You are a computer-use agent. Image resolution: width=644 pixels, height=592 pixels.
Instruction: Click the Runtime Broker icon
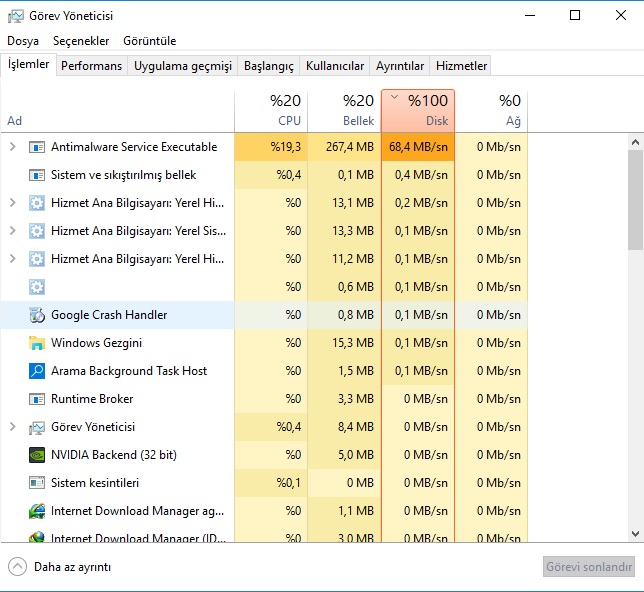coord(37,399)
